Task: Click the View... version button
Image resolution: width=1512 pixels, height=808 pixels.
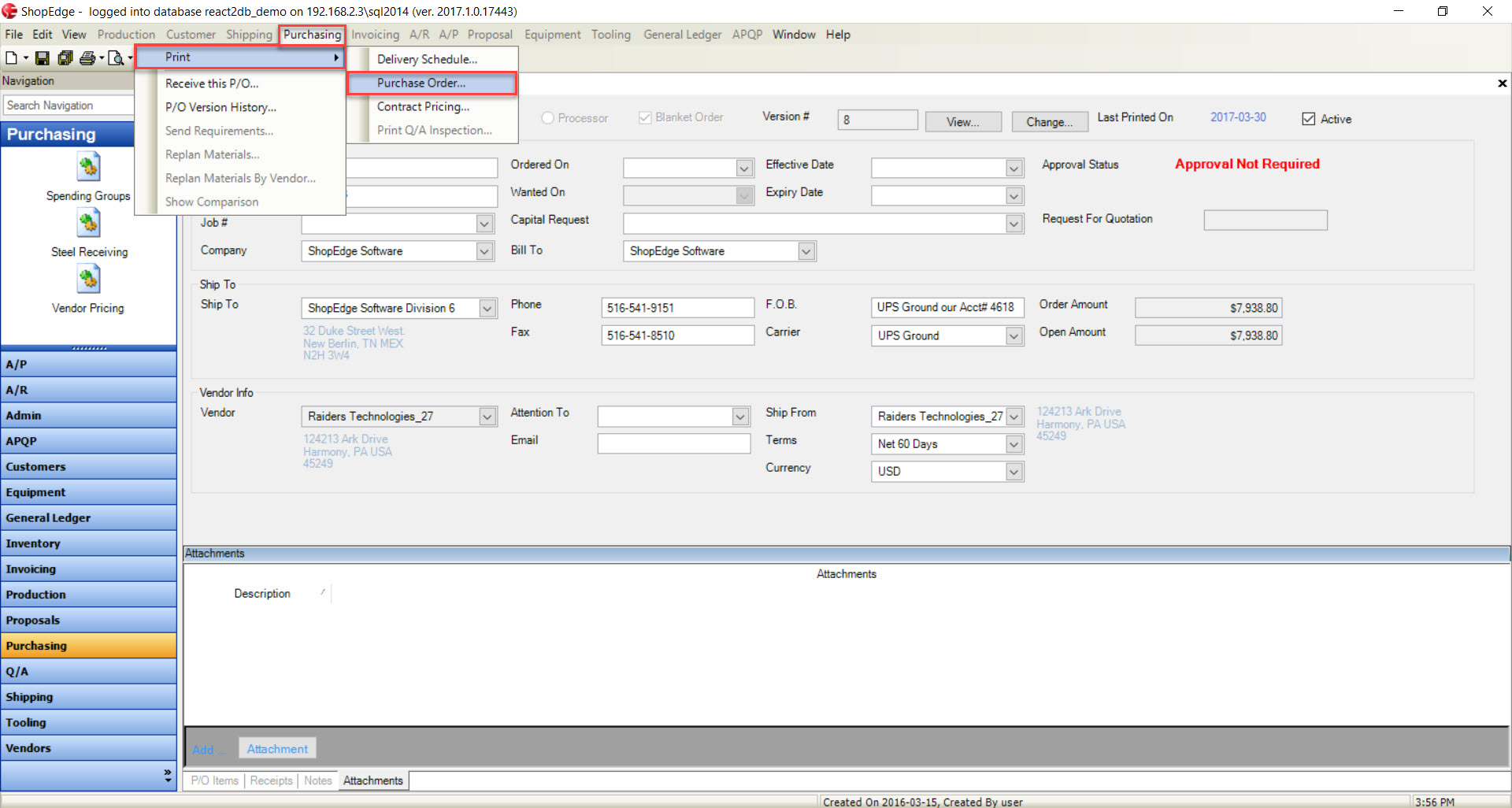Action: 963,122
